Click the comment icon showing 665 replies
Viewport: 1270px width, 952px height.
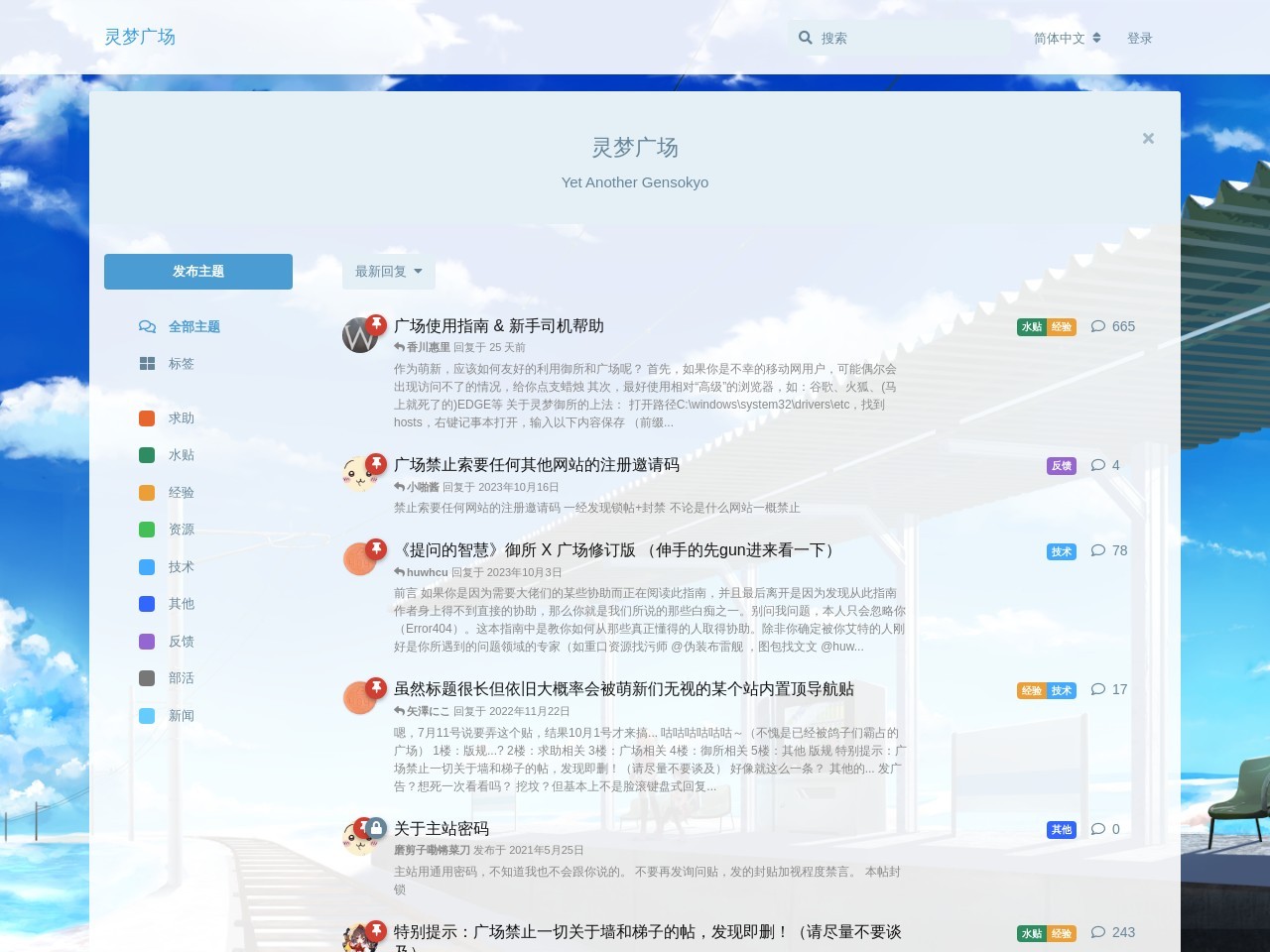click(x=1098, y=326)
